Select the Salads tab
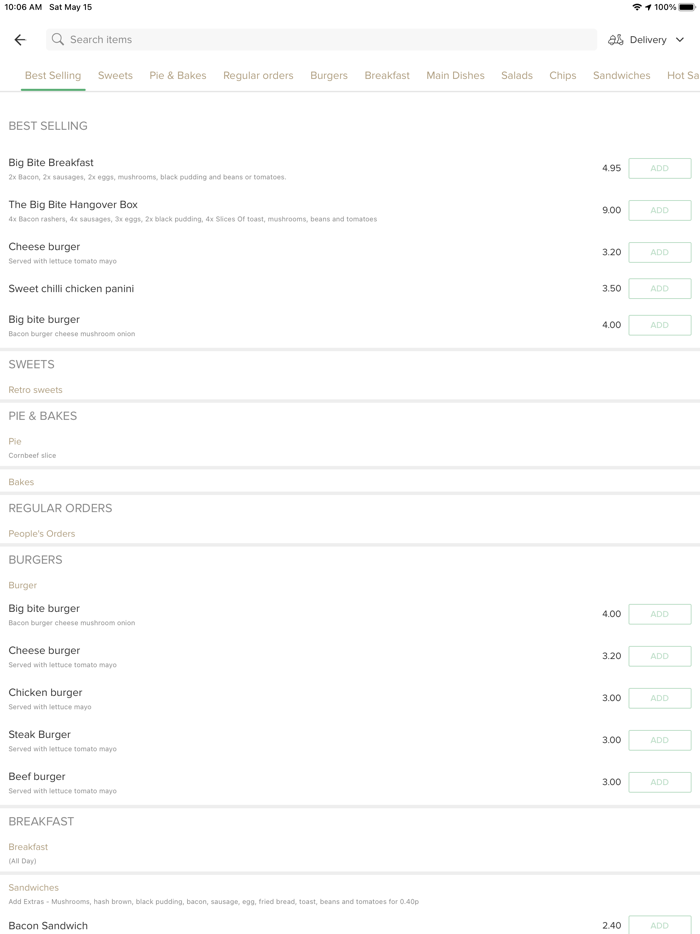This screenshot has width=700, height=934. [x=517, y=75]
